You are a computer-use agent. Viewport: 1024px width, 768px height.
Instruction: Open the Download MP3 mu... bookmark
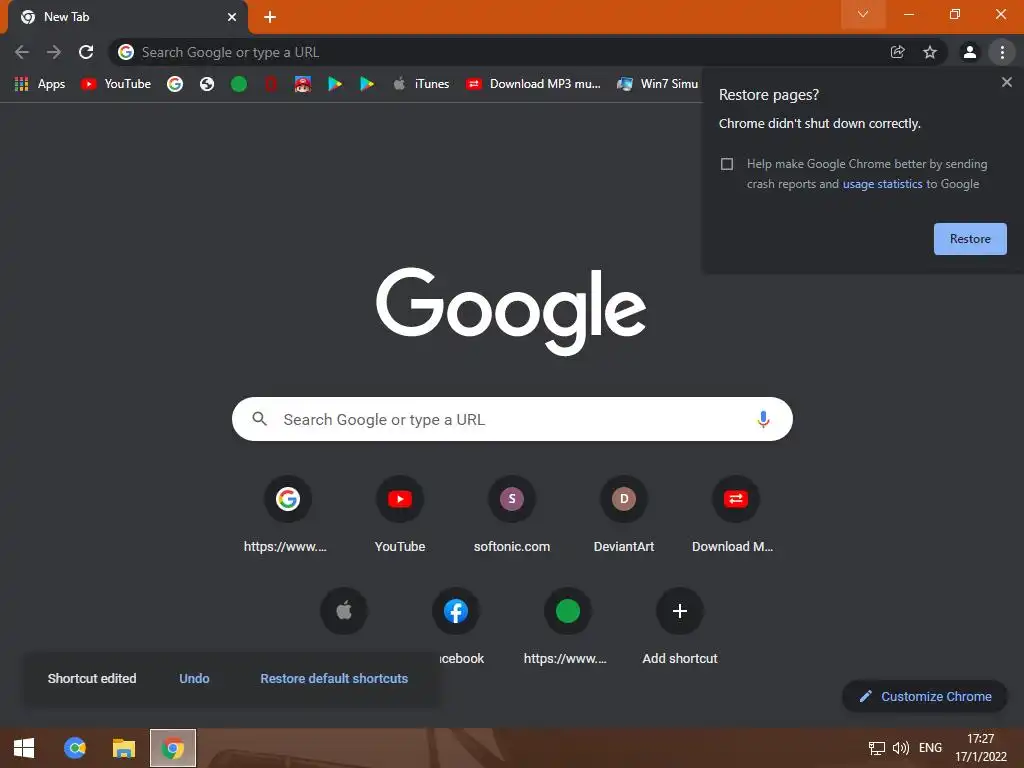tap(533, 84)
